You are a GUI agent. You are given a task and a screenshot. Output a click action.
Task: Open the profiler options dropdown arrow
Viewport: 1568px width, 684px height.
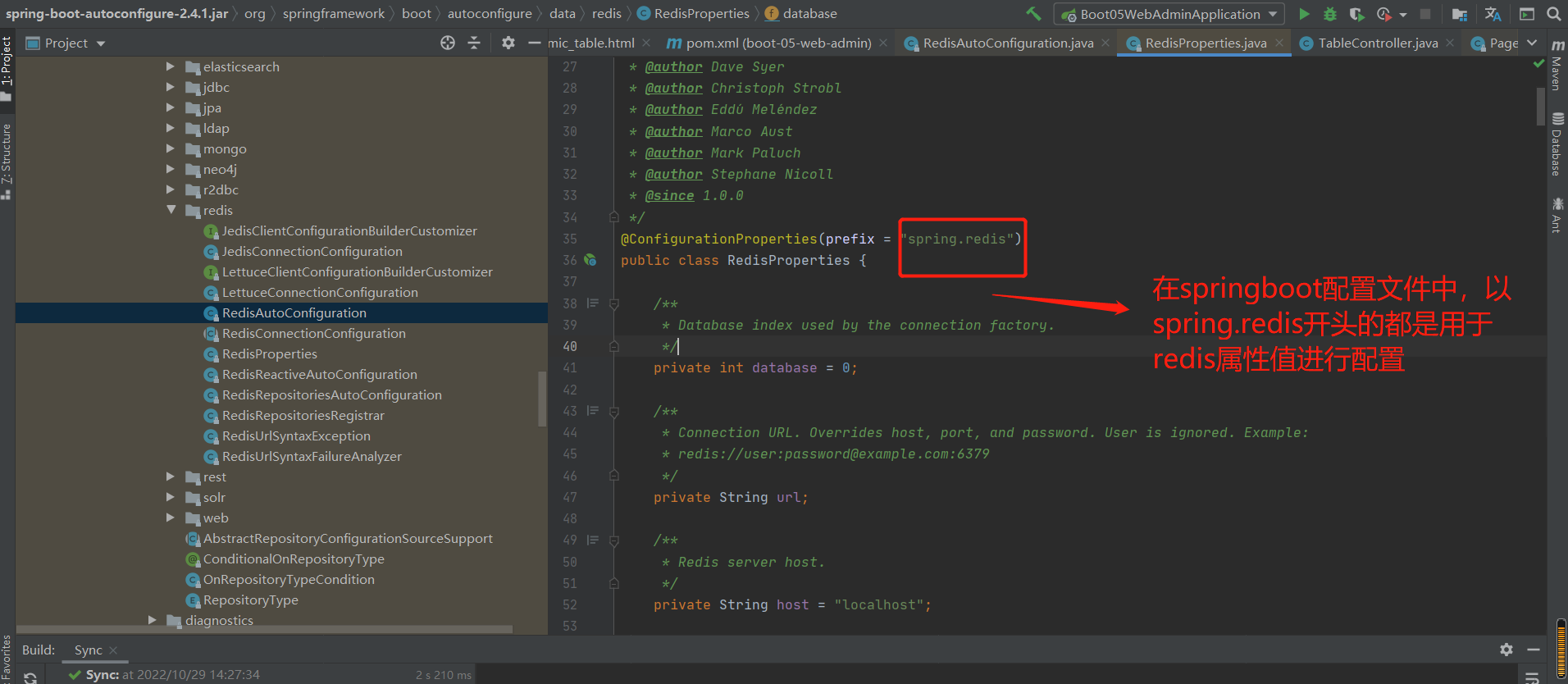tap(1403, 15)
